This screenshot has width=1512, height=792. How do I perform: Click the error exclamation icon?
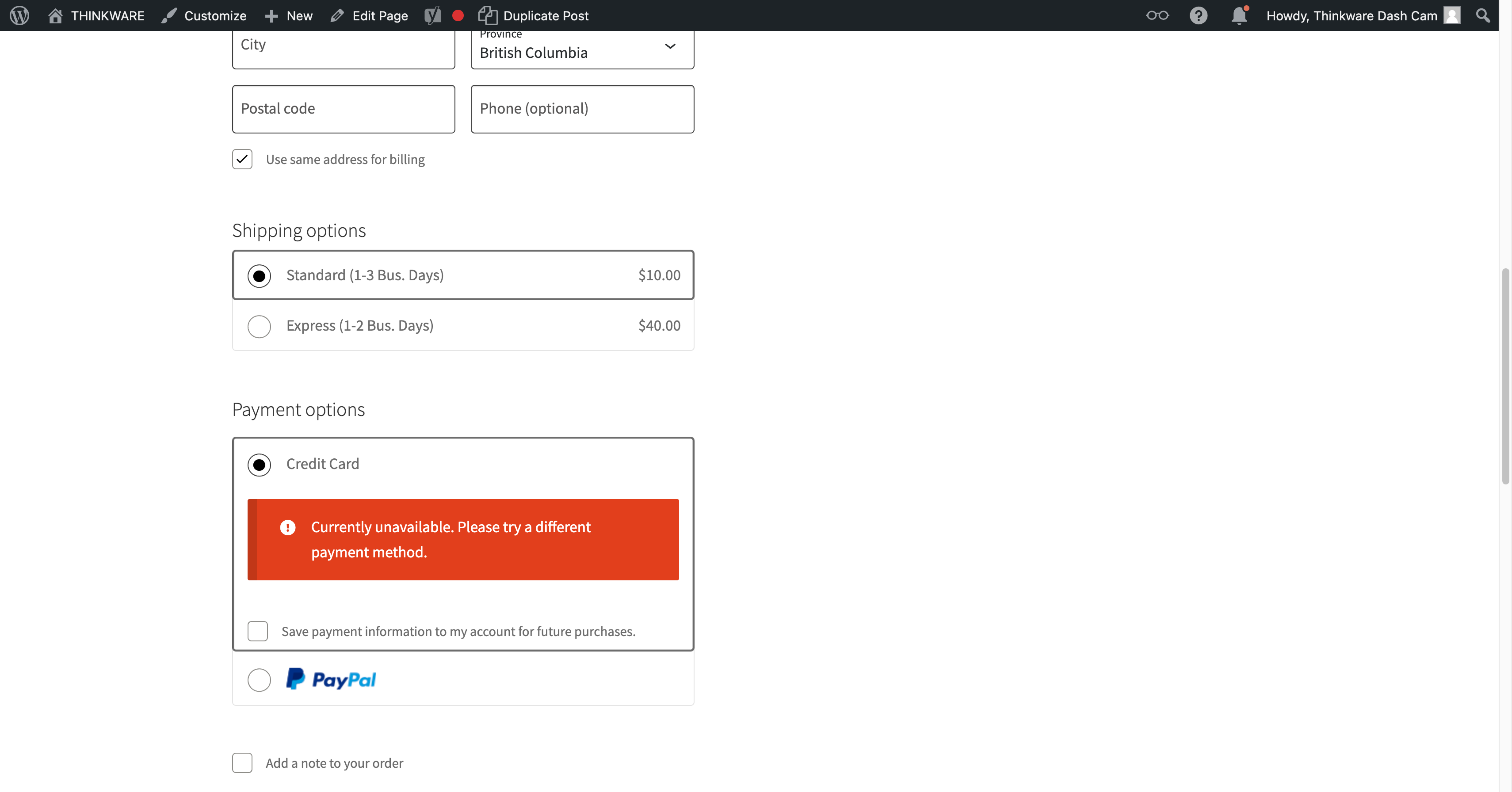point(288,527)
